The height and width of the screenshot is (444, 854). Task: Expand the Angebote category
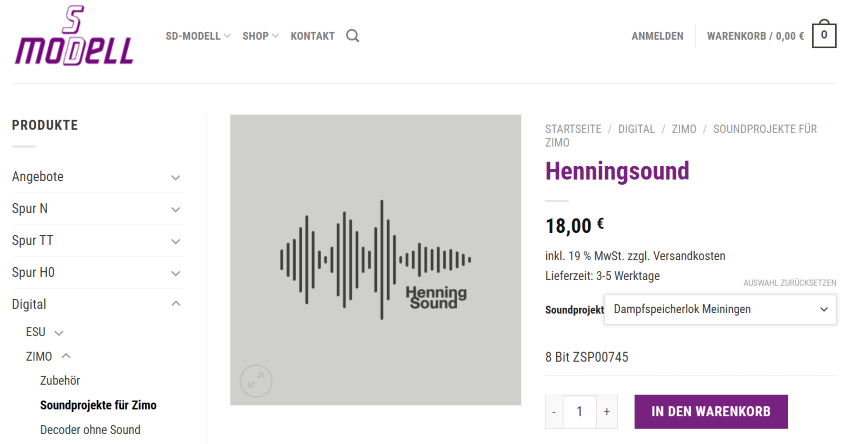(x=176, y=177)
